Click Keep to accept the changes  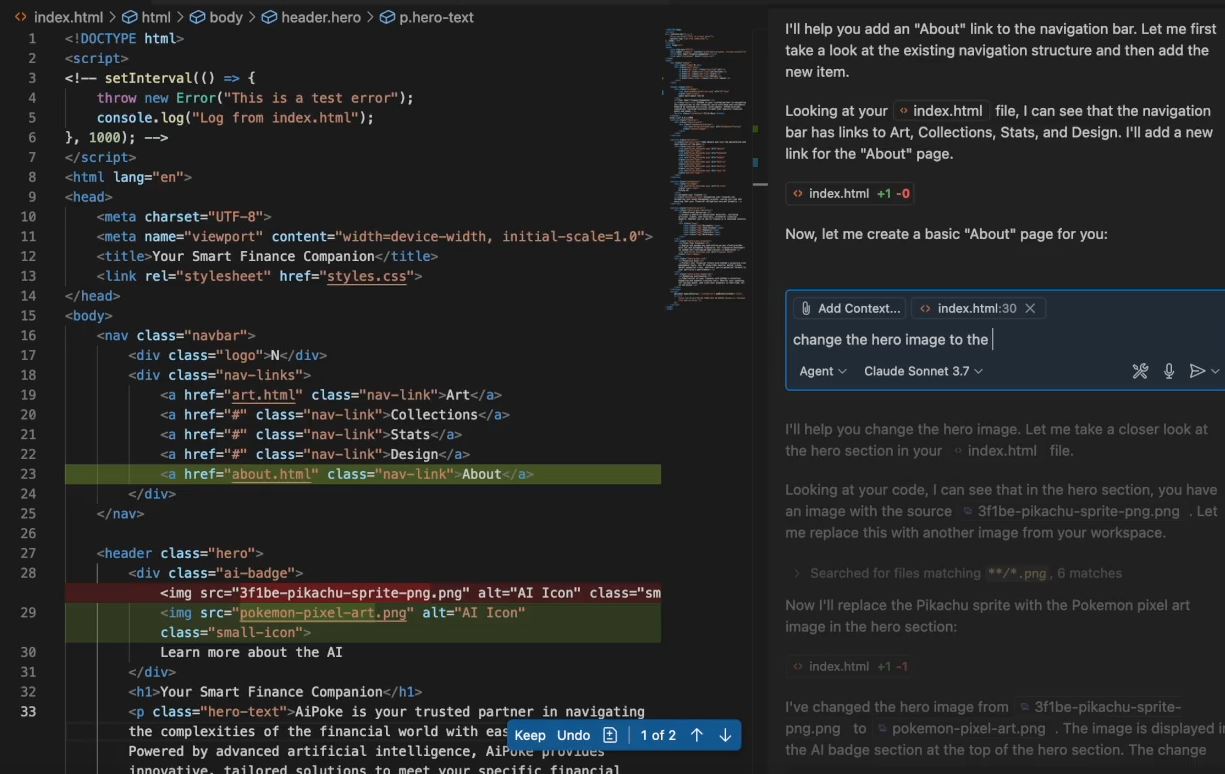[530, 734]
